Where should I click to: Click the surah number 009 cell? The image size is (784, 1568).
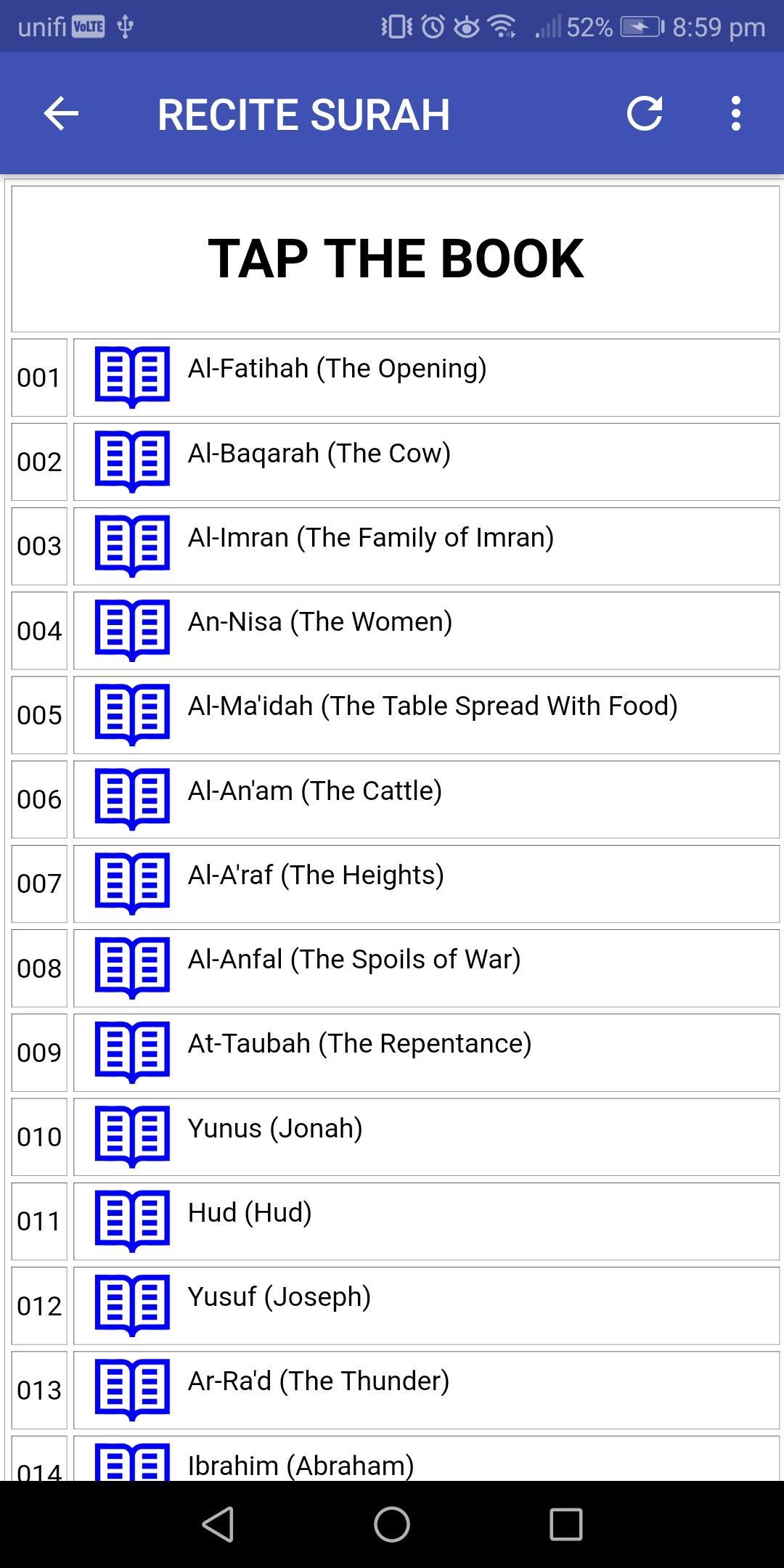[39, 1052]
